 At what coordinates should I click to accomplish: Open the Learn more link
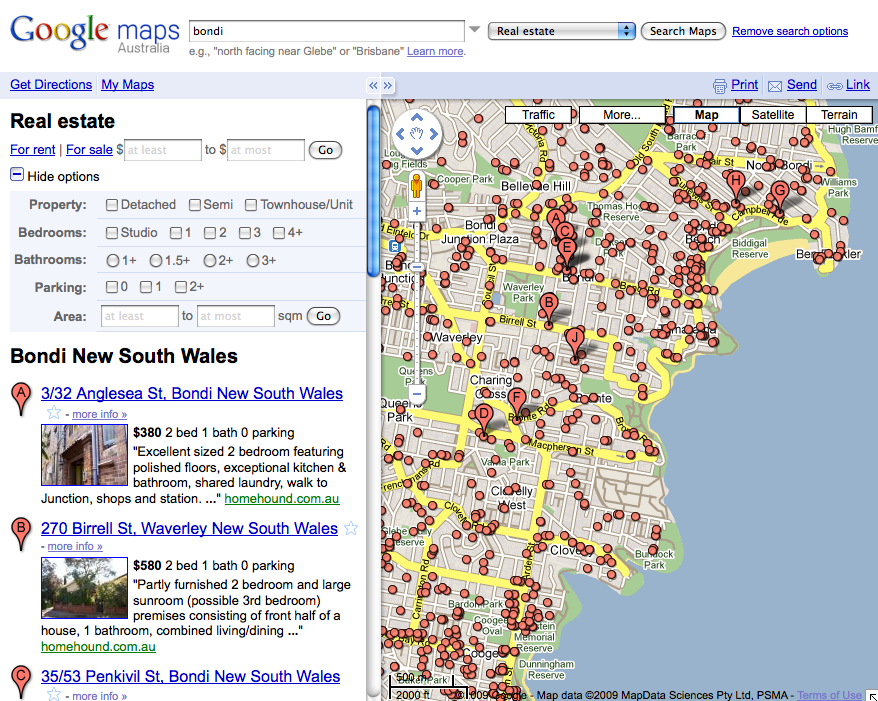pyautogui.click(x=435, y=52)
